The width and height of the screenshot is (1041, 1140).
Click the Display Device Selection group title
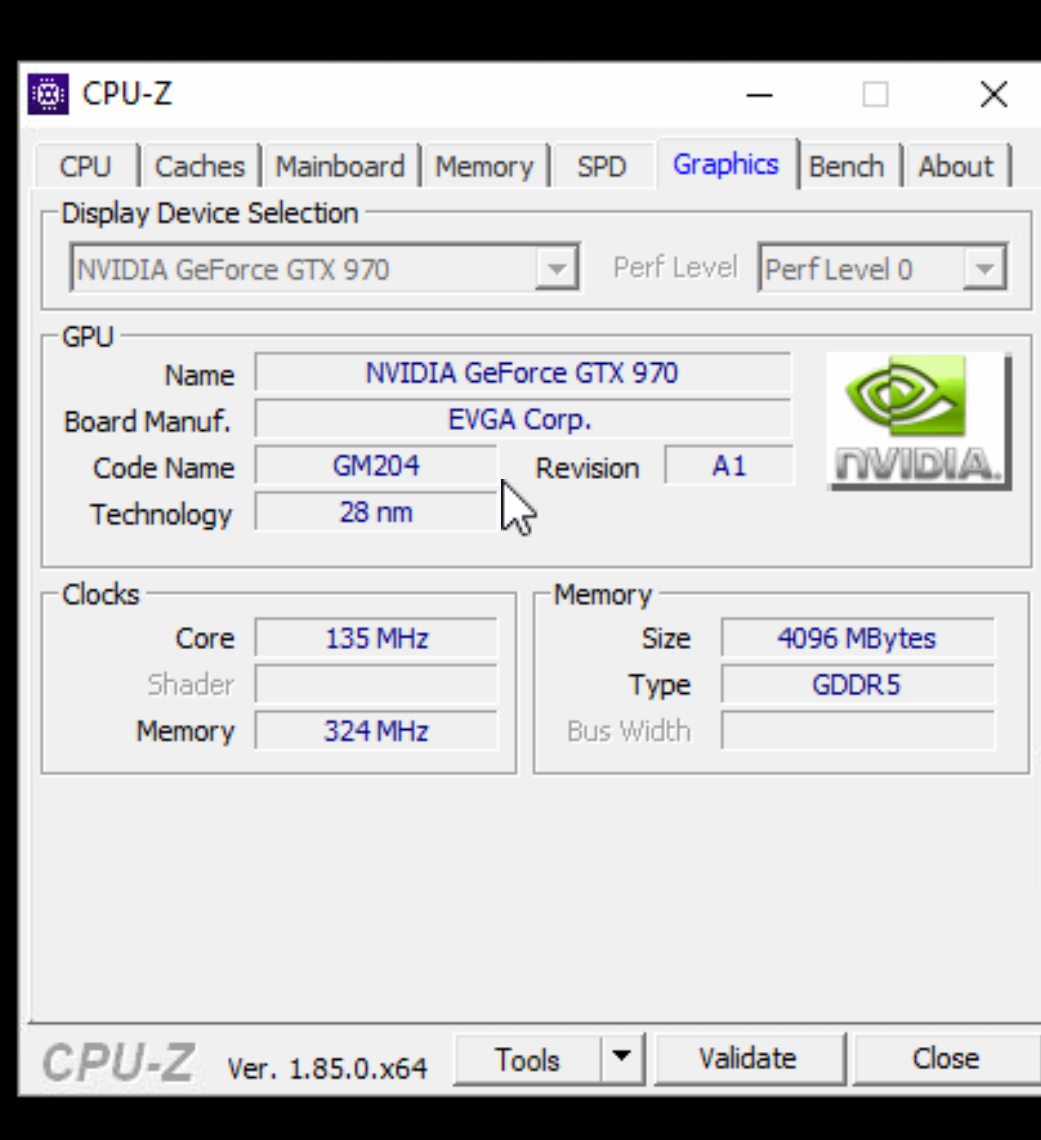[210, 214]
